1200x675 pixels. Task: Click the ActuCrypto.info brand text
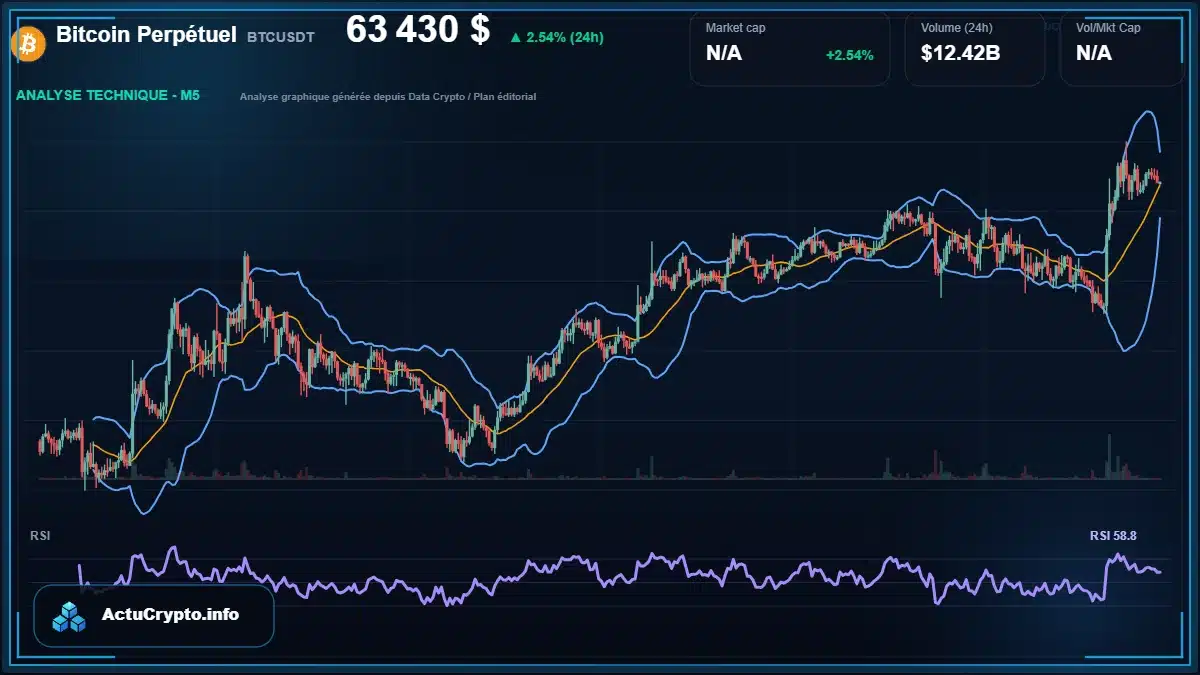[x=171, y=615]
